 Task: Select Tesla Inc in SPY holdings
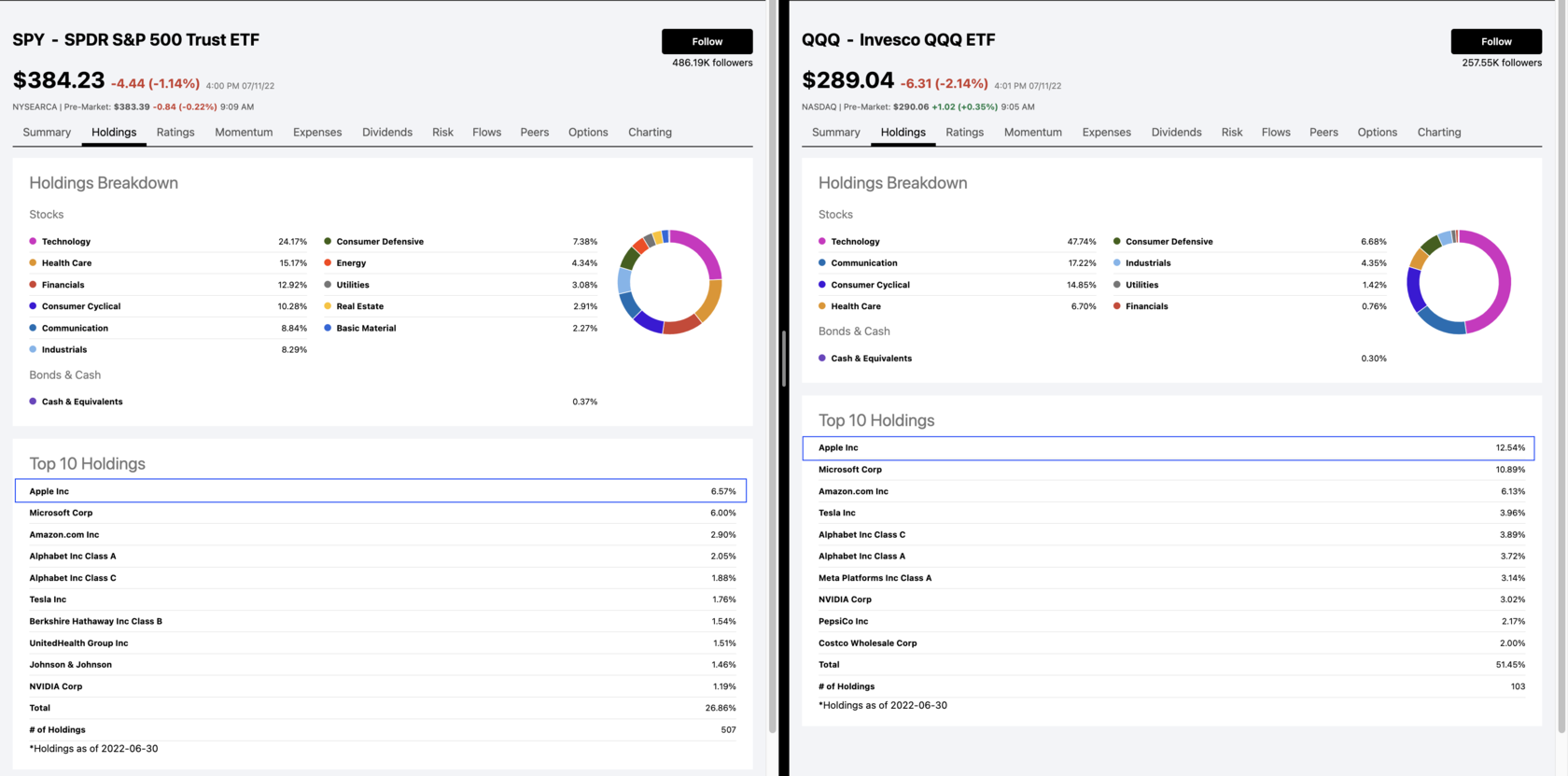click(x=381, y=600)
